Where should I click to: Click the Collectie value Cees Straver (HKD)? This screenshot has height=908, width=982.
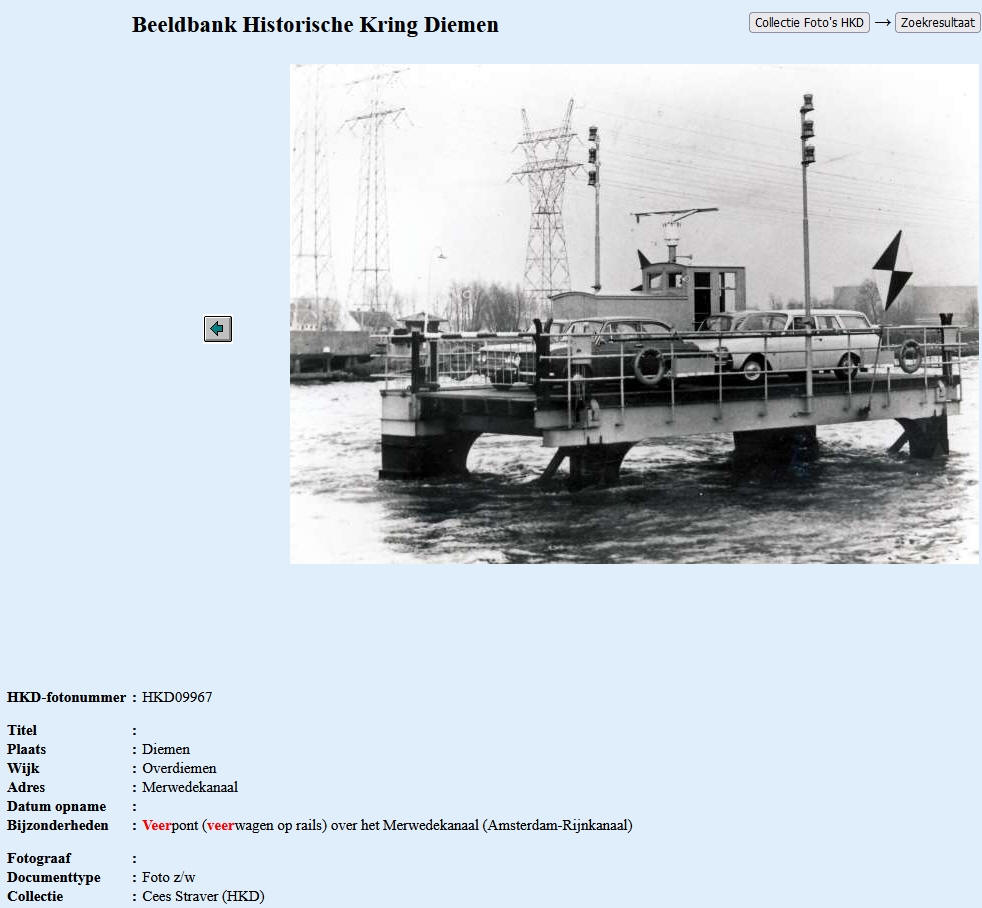tap(203, 896)
